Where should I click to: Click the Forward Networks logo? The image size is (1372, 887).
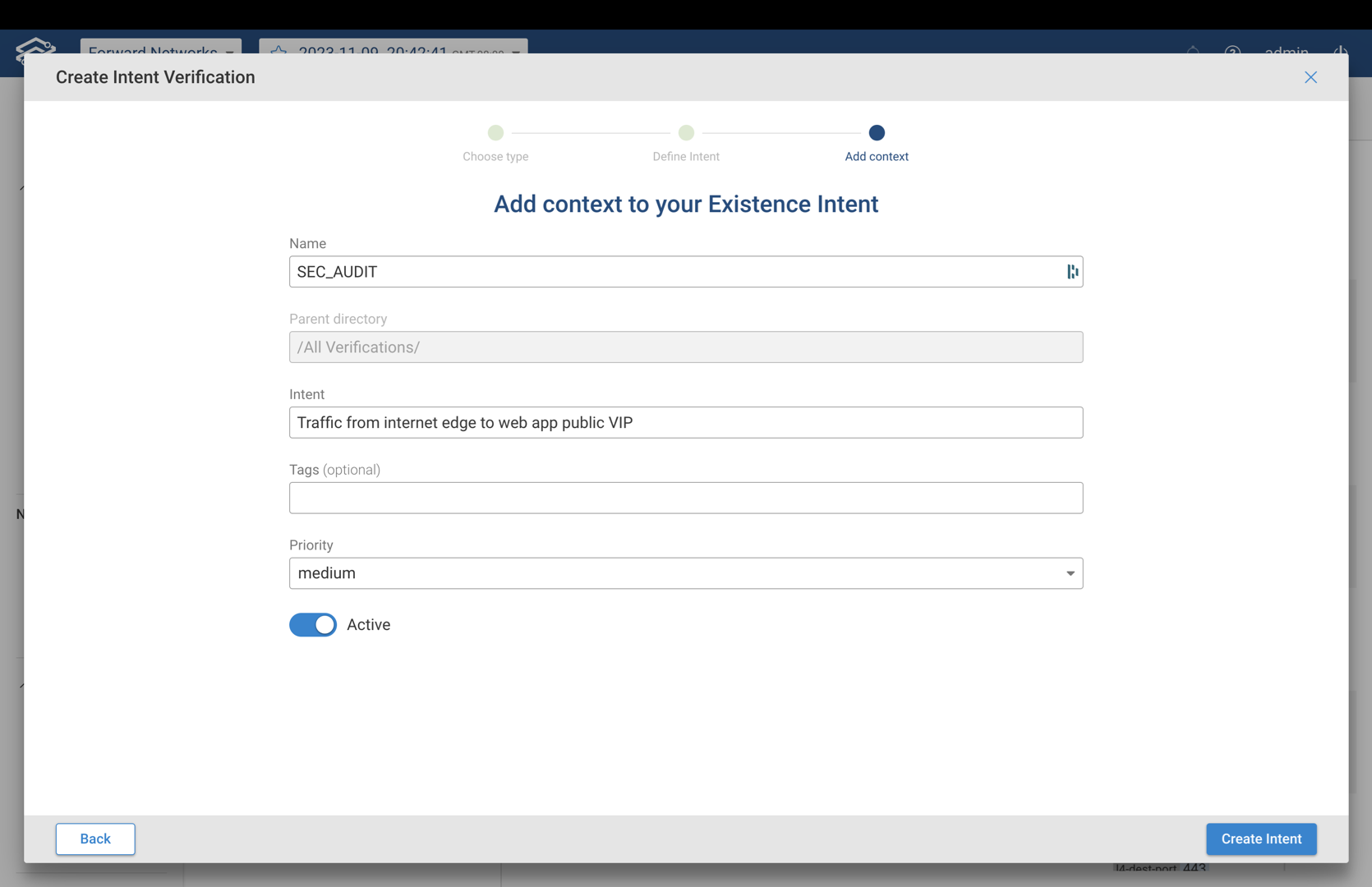tap(35, 52)
